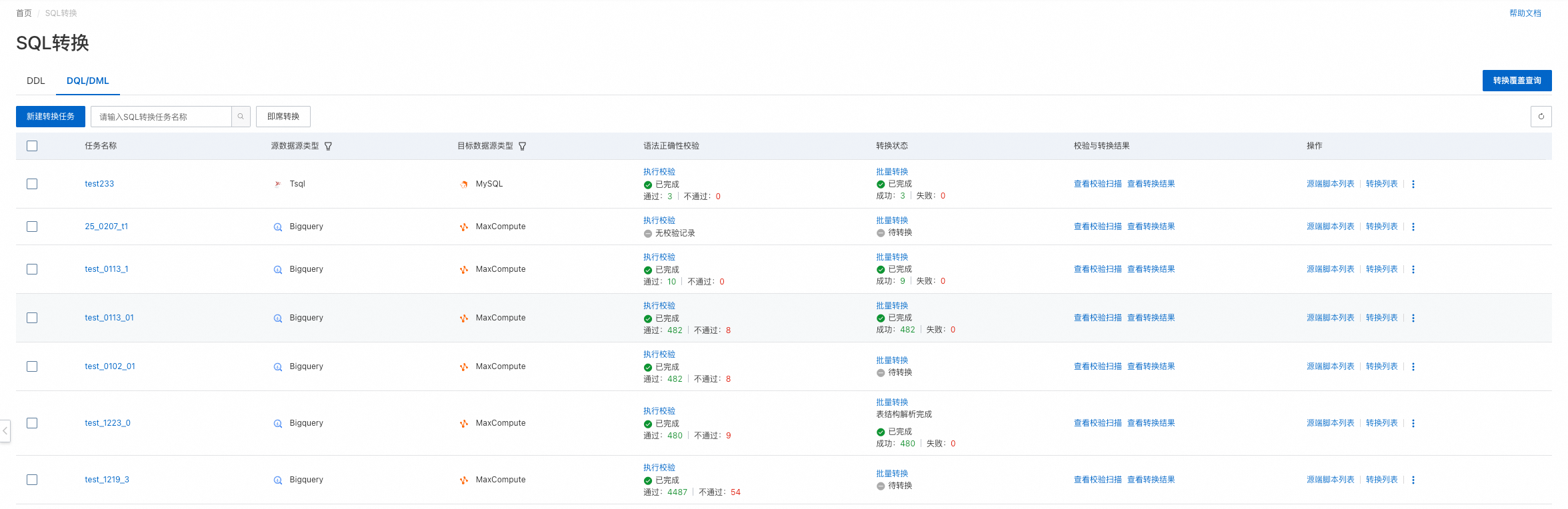Check the 25_0207_t1 row checkbox
This screenshot has height=509, width=1568.
[32, 227]
